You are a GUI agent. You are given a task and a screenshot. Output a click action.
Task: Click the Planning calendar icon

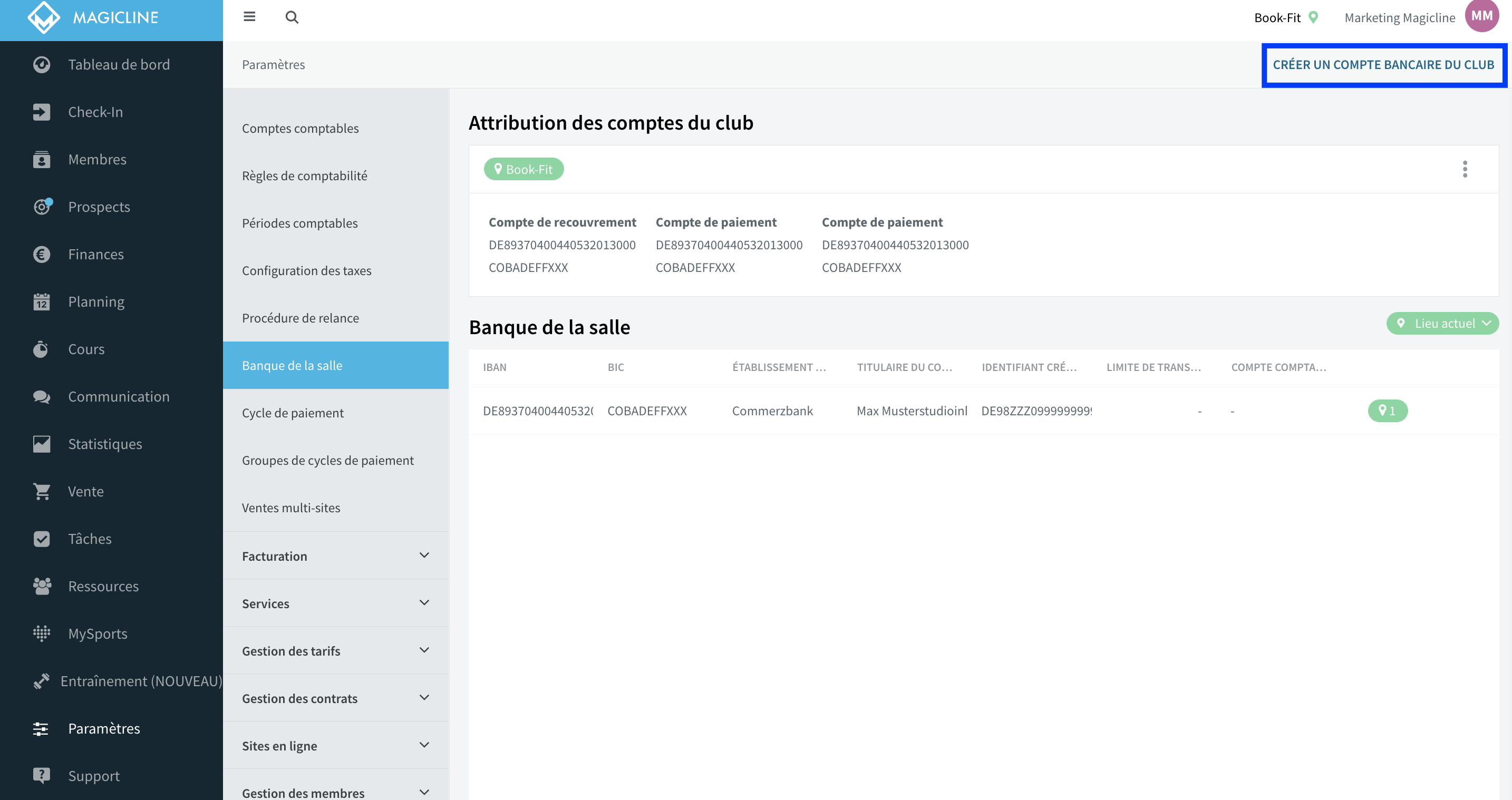point(42,301)
